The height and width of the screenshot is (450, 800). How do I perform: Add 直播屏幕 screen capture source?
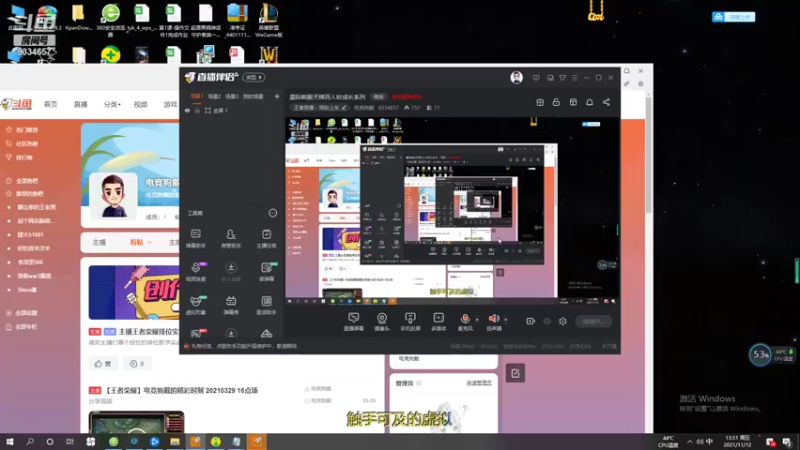click(x=354, y=322)
